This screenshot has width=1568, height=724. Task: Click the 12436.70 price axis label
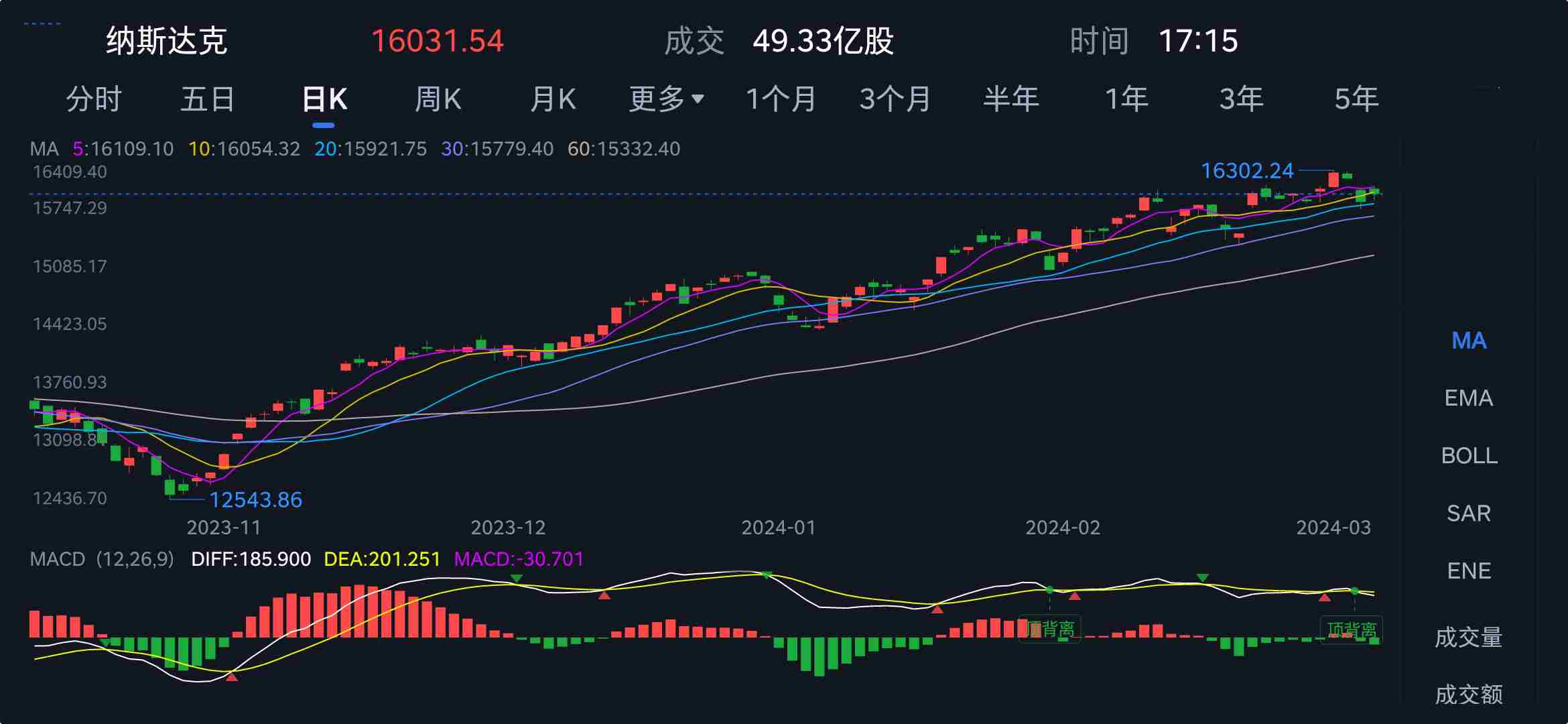point(70,499)
